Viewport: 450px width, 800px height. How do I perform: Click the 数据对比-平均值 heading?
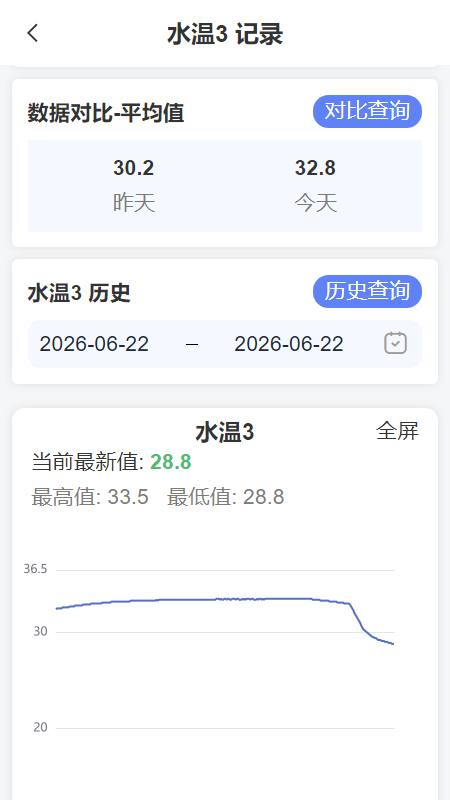(106, 113)
